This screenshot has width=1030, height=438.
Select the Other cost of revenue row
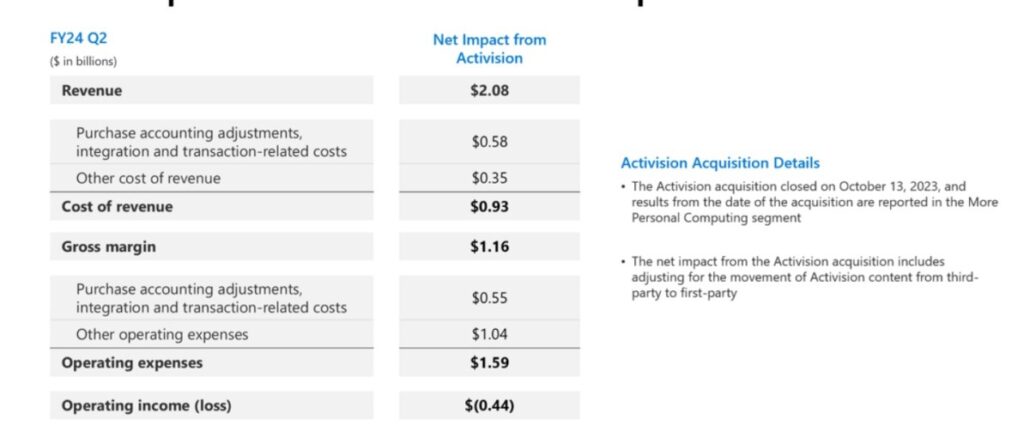(x=148, y=178)
